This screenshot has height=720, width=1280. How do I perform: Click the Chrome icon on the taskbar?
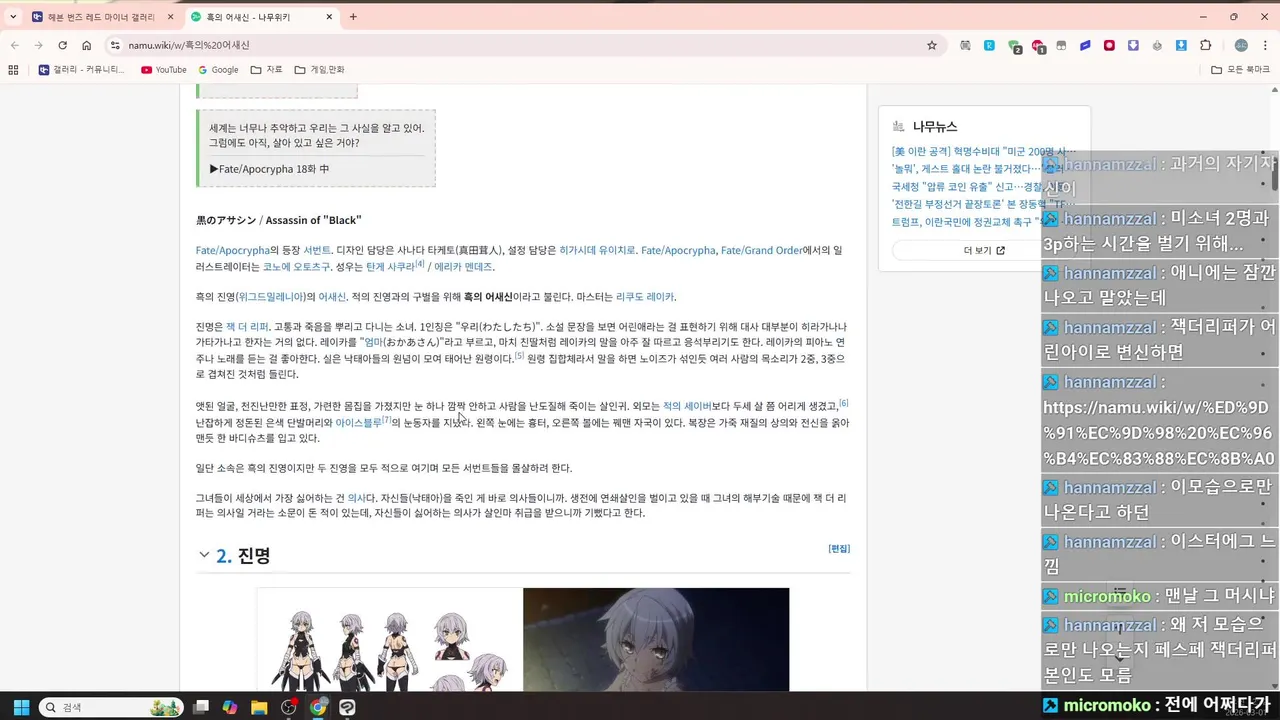click(x=318, y=707)
